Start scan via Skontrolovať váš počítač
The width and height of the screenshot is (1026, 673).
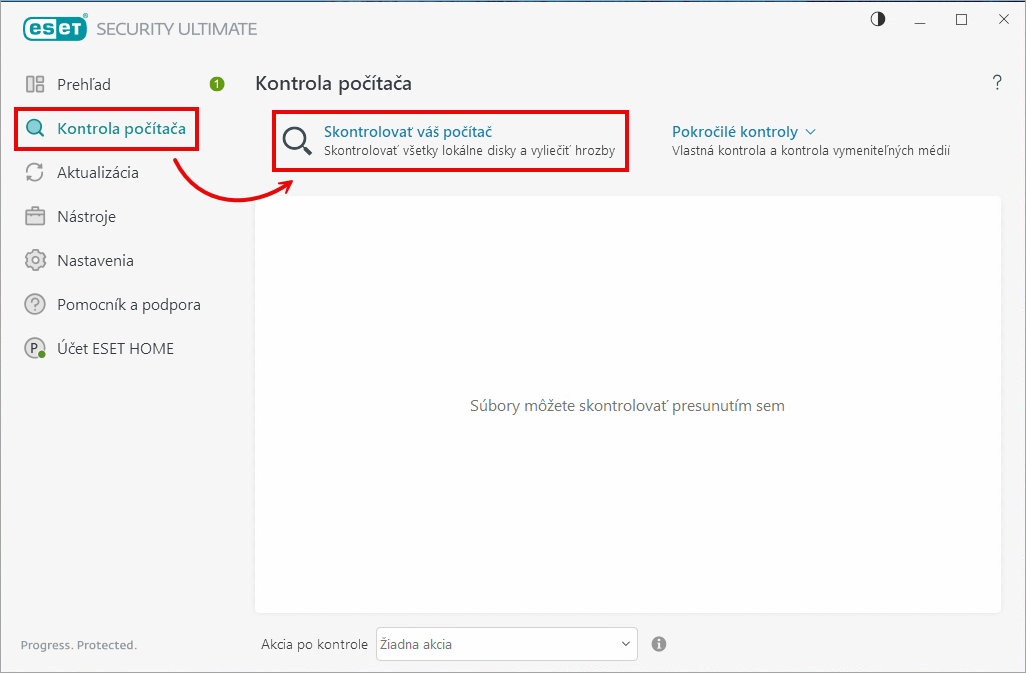coord(408,132)
